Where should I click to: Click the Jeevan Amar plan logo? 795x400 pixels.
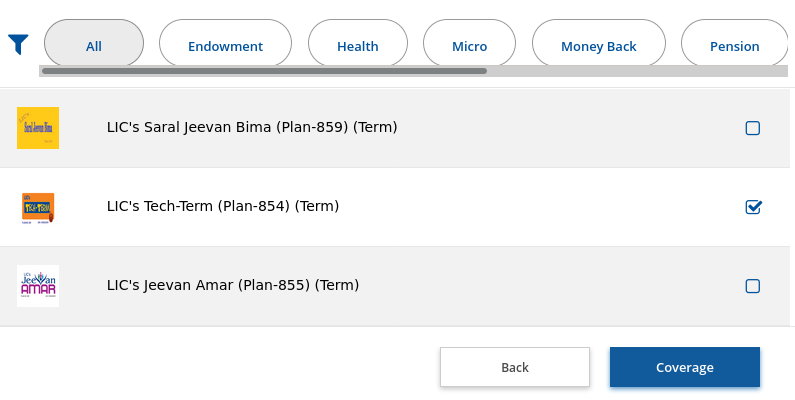coord(38,286)
